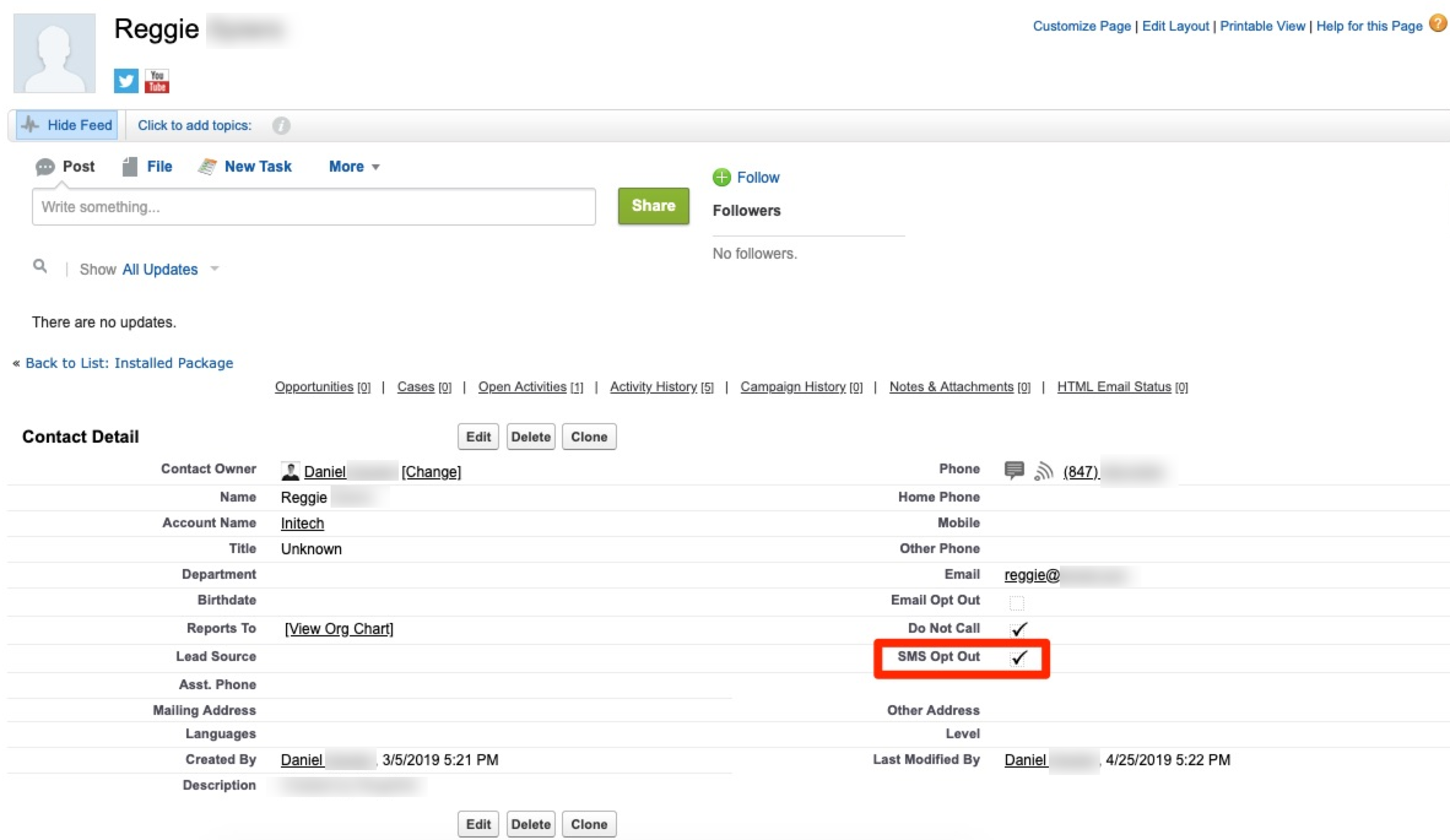Viewport: 1450px width, 840px height.
Task: Click the topics info icon
Action: click(281, 126)
